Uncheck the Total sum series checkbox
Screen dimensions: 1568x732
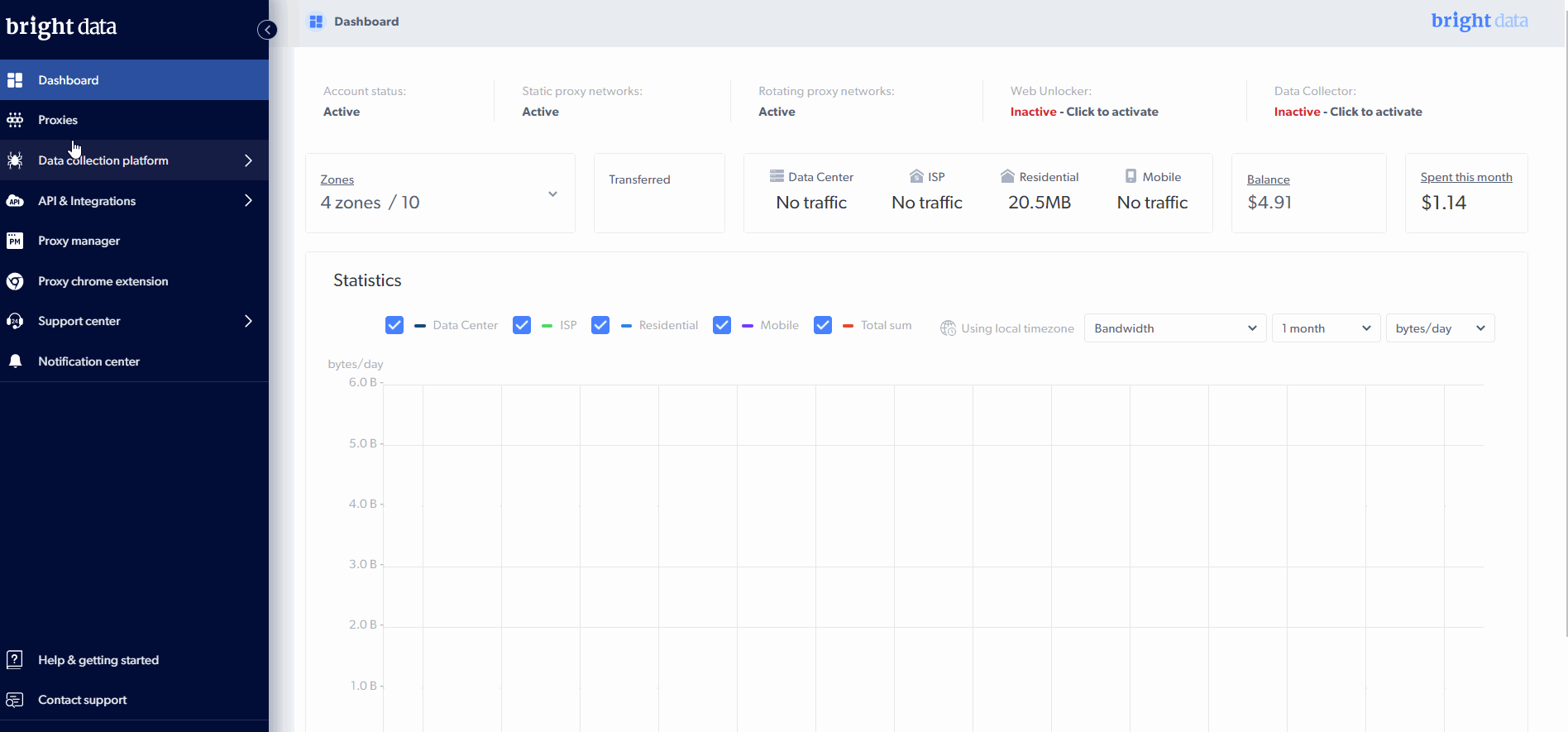[x=823, y=325]
